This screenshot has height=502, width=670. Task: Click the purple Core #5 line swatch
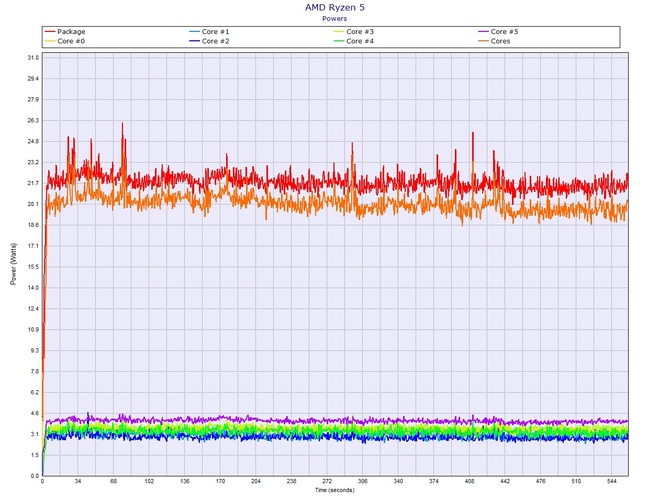[x=483, y=32]
